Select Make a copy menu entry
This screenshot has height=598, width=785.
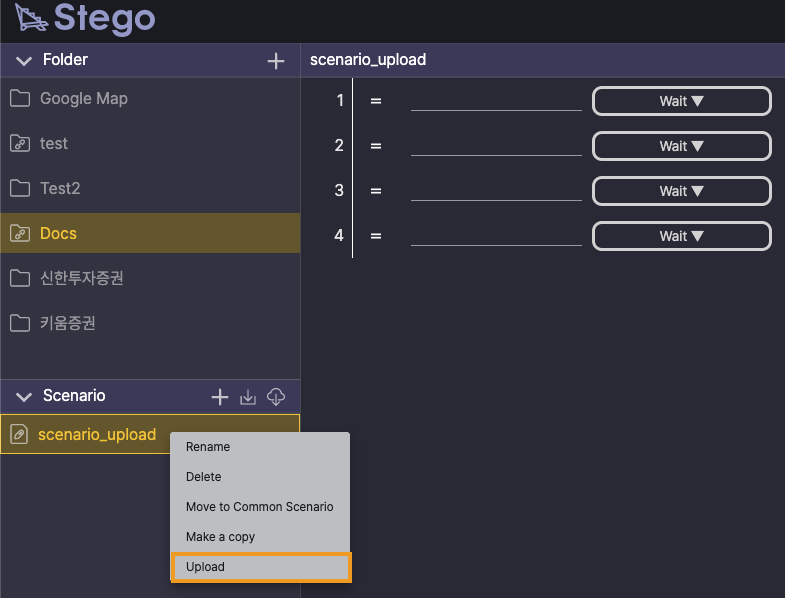tap(260, 537)
